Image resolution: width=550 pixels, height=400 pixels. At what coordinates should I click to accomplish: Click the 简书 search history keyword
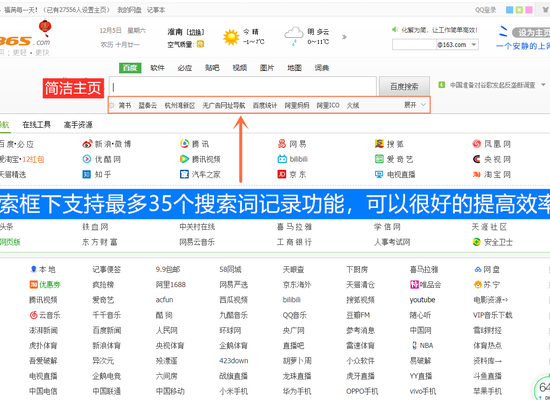(x=125, y=105)
